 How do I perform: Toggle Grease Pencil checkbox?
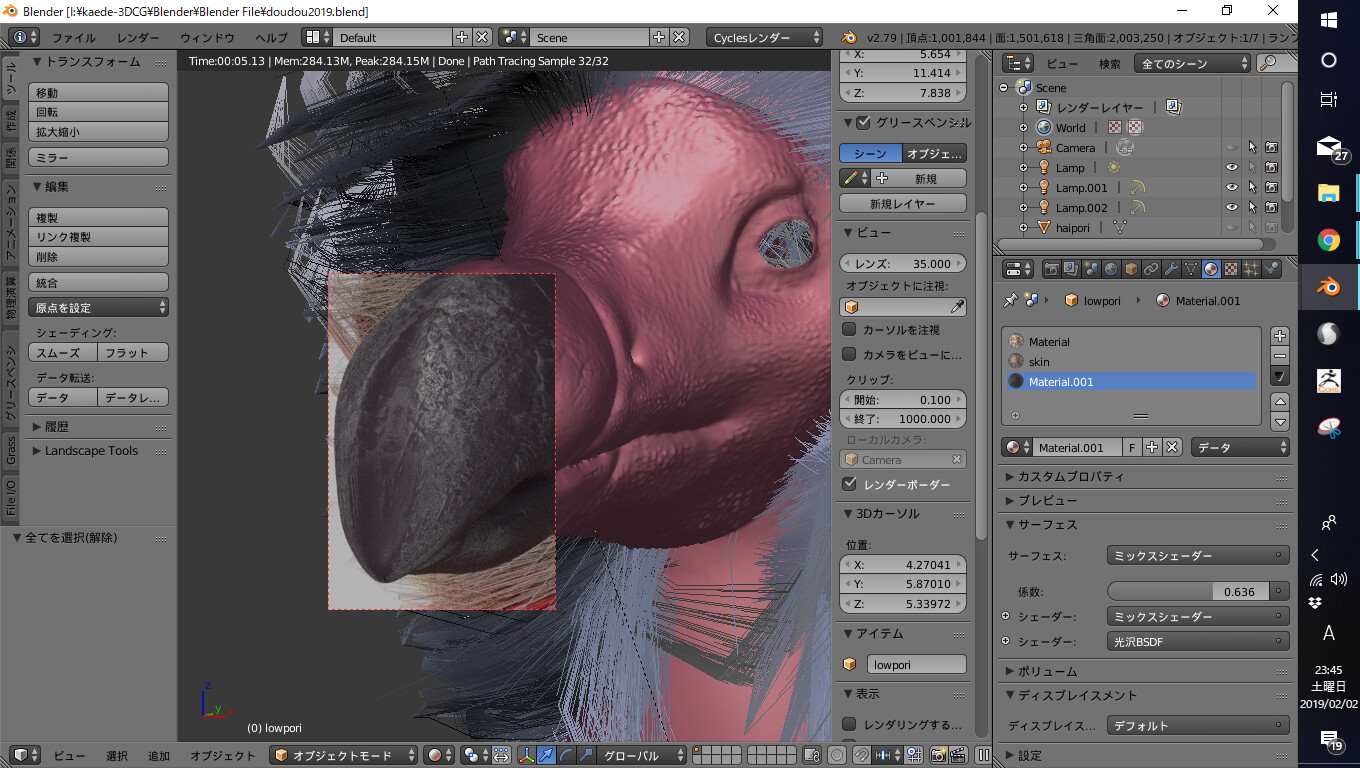[864, 123]
